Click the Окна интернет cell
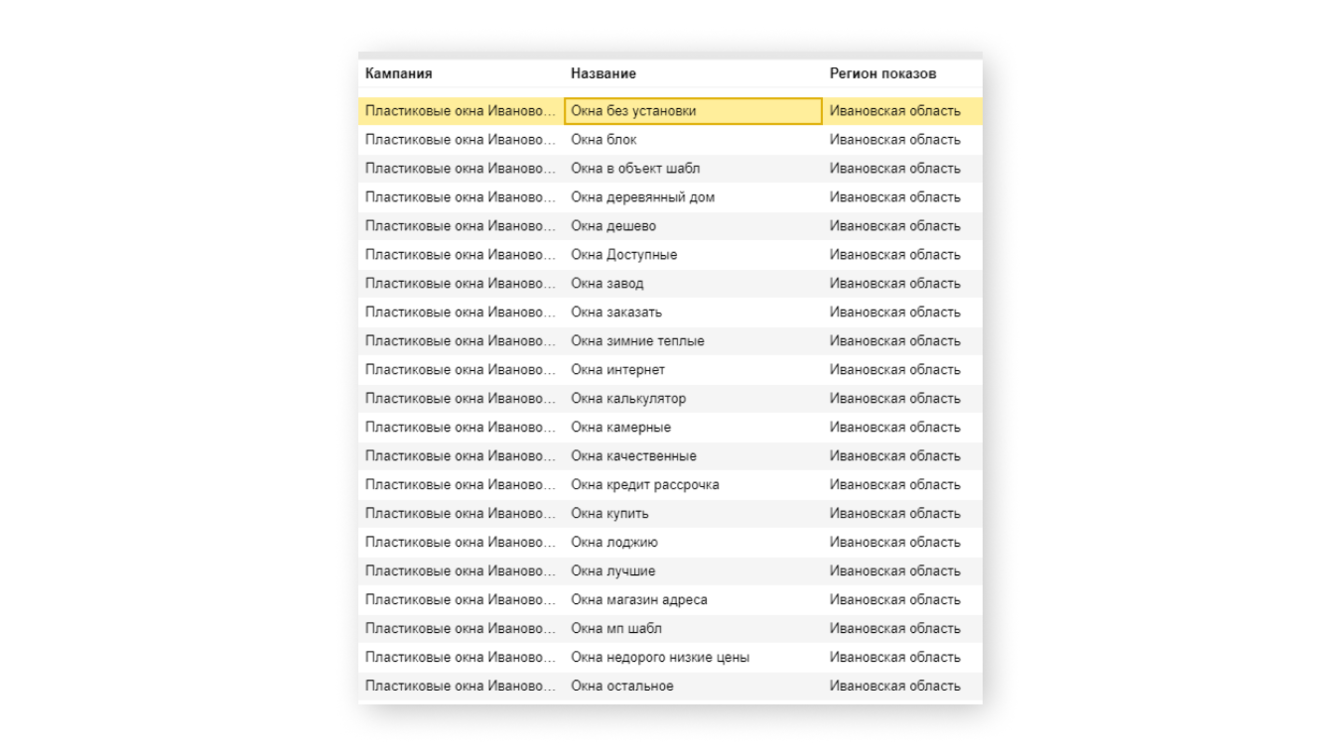Viewport: 1340px width, 756px height. [618, 370]
